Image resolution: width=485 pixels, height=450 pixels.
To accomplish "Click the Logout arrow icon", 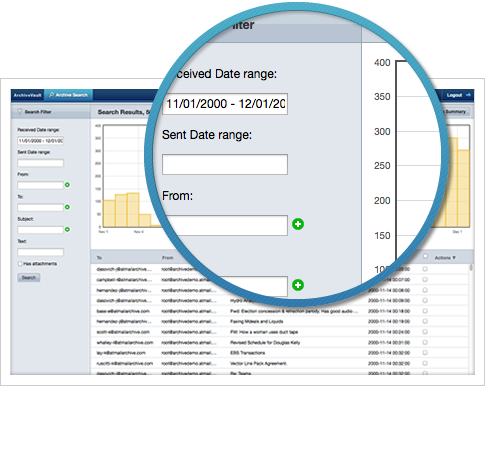I will pyautogui.click(x=468, y=95).
